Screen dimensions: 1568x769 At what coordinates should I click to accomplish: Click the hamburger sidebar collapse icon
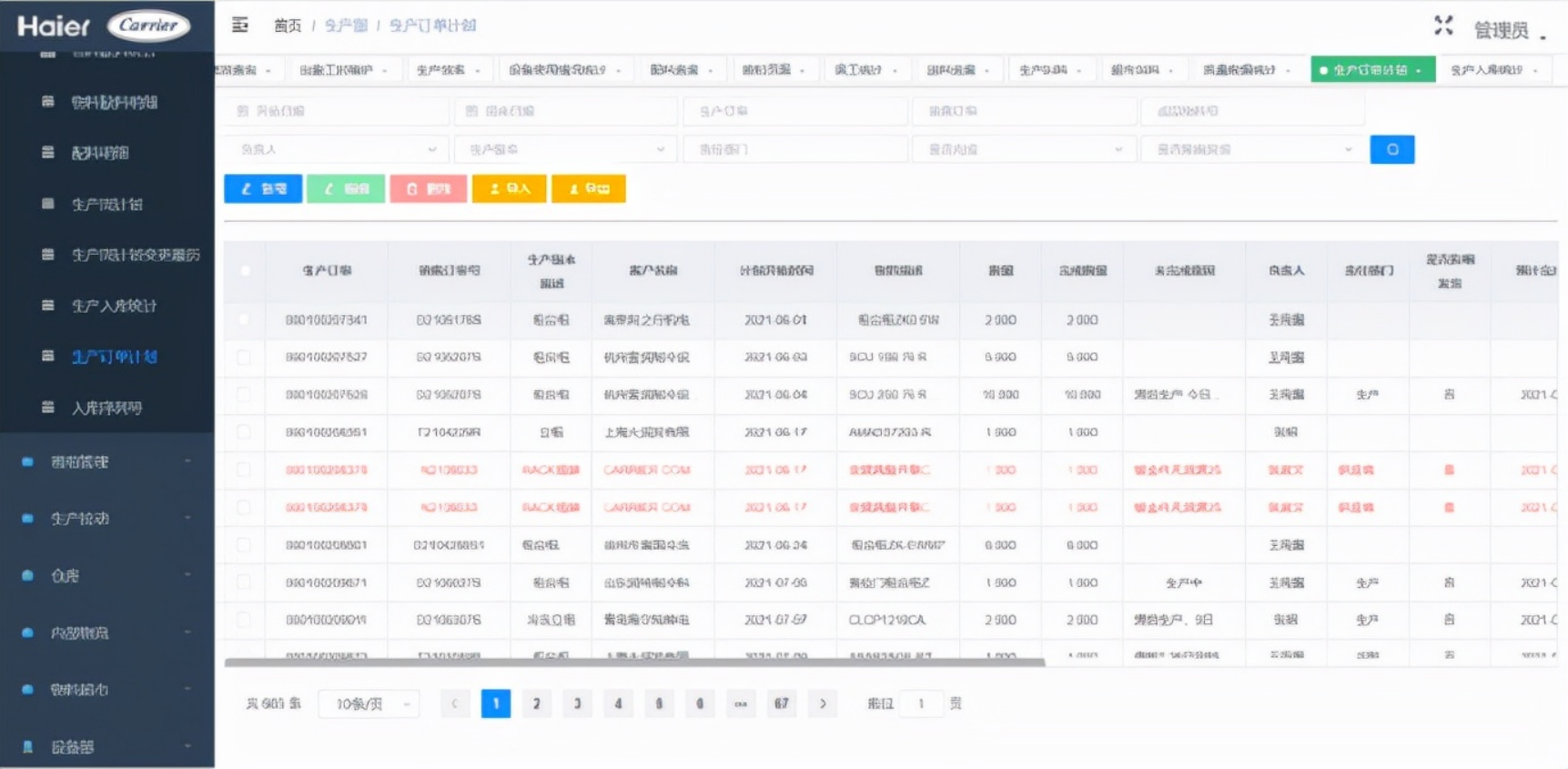240,25
